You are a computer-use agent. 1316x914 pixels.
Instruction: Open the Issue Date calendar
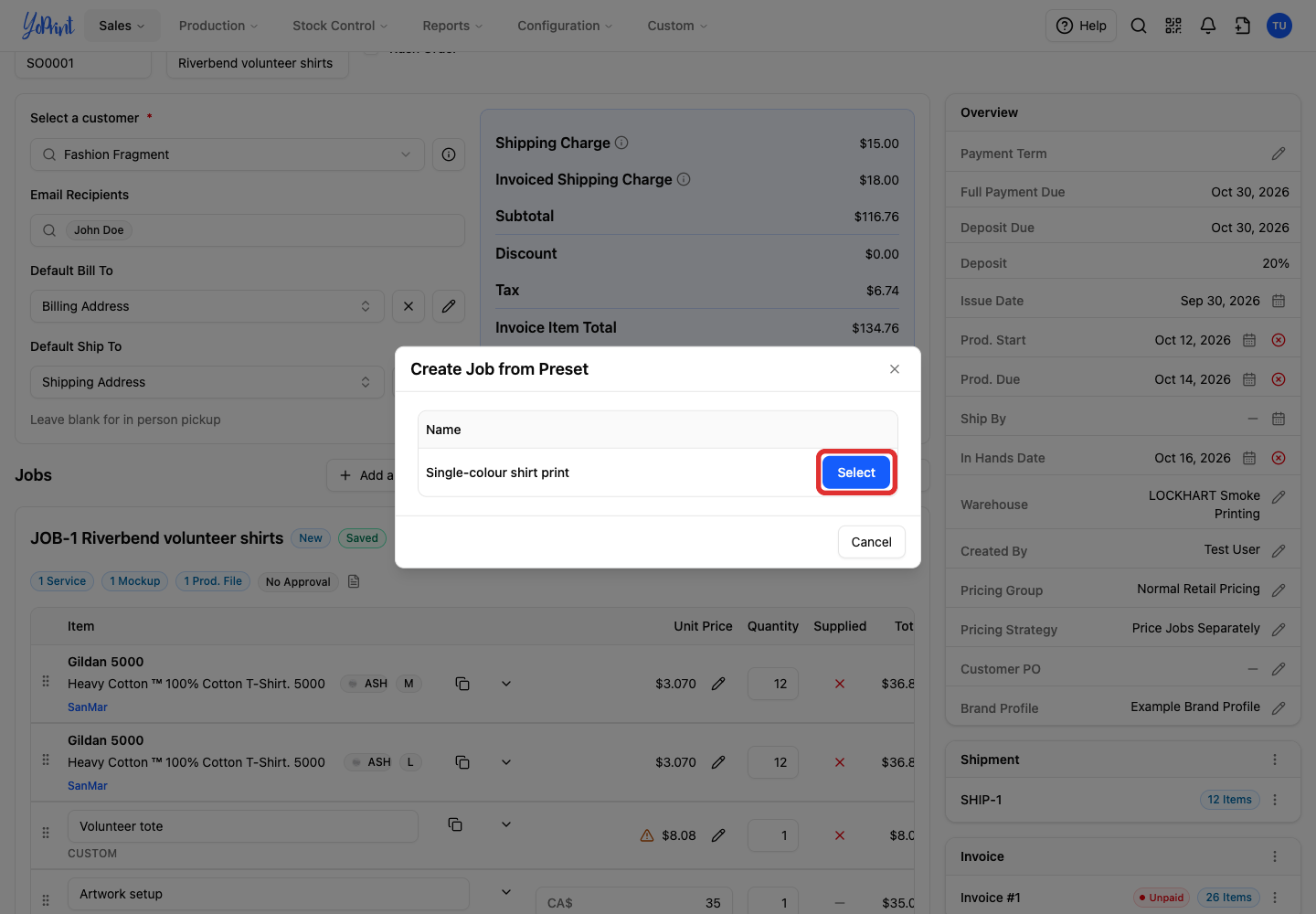pos(1279,301)
